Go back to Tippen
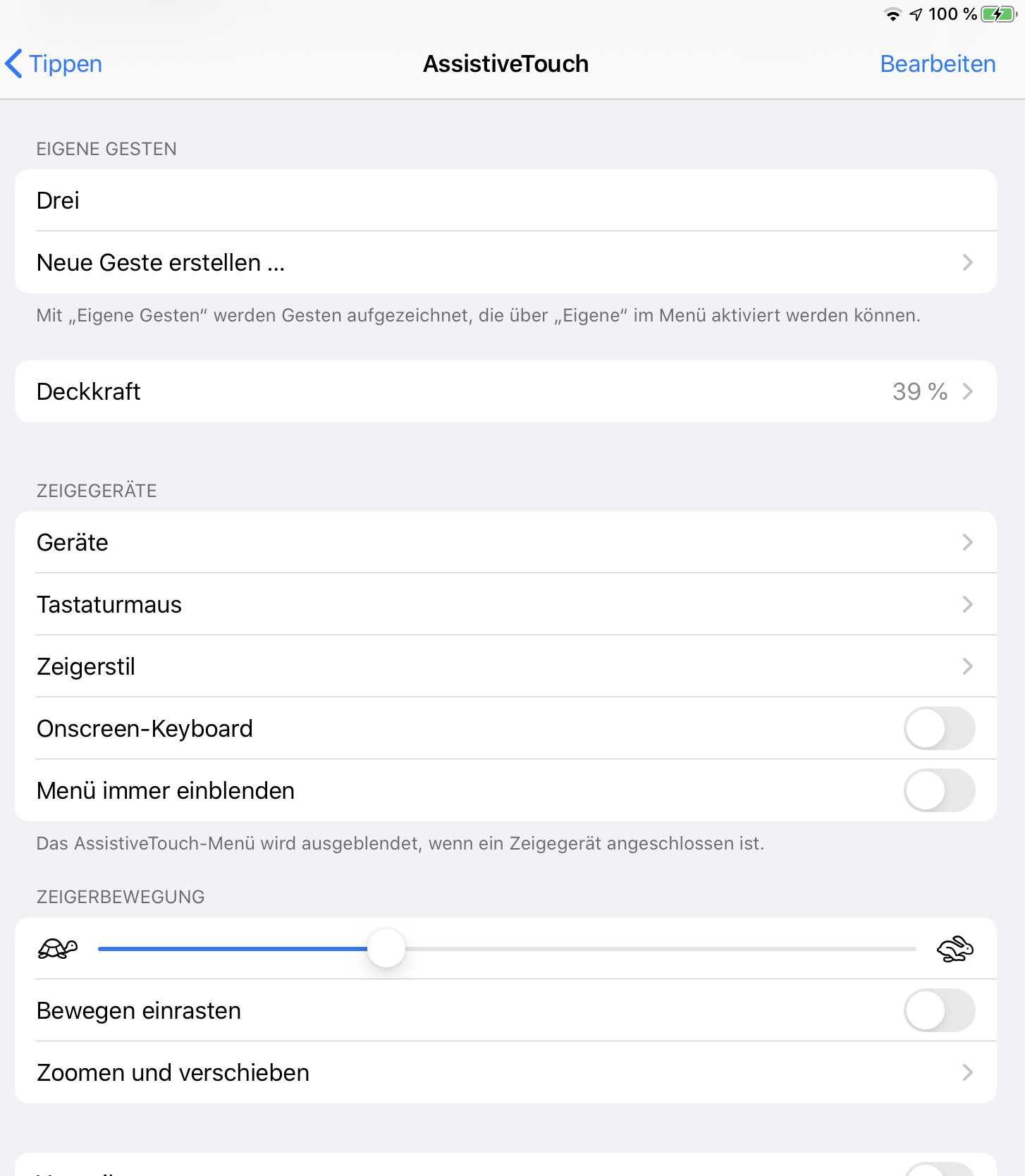This screenshot has height=1176, width=1025. 65,63
